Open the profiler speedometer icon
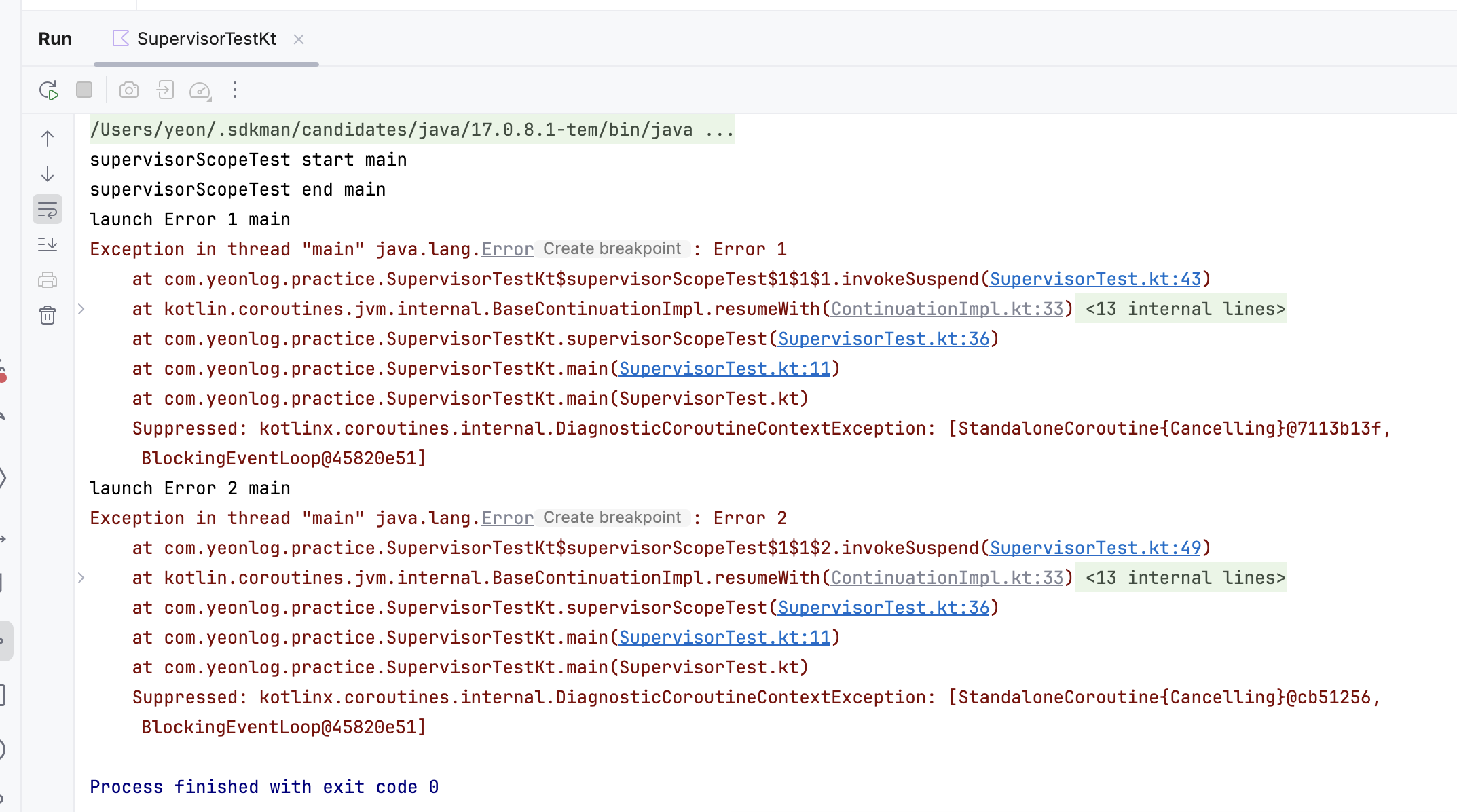Viewport: 1457px width, 812px height. click(200, 90)
